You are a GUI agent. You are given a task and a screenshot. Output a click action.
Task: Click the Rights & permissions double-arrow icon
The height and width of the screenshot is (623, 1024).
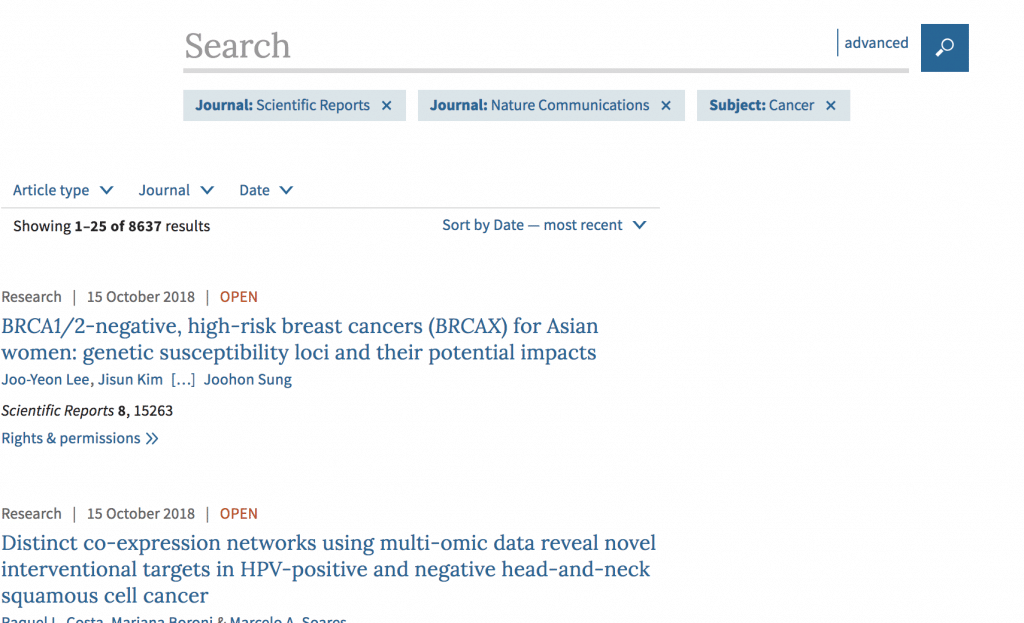152,439
